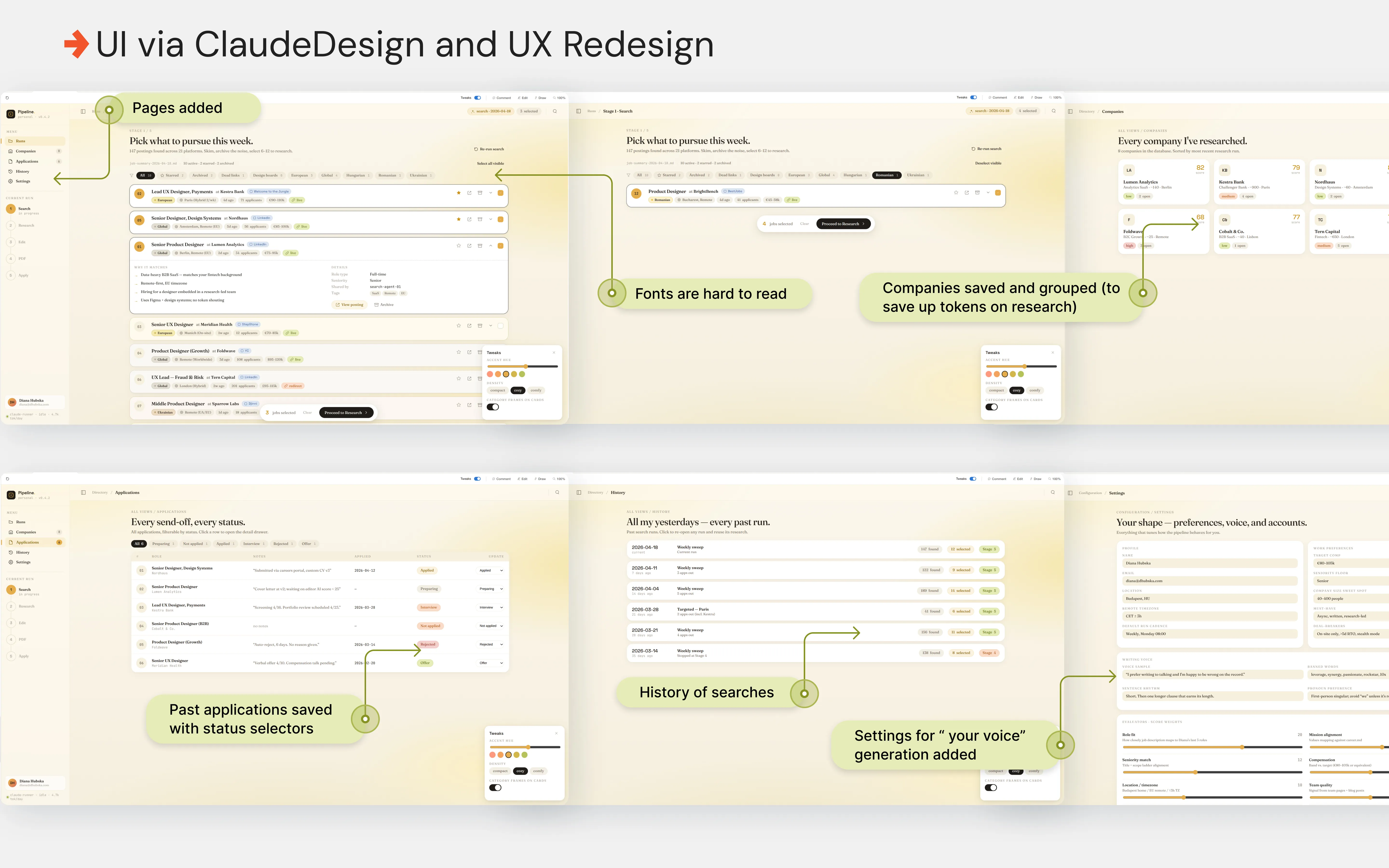
Task: Open external link icon on BrightBench job card
Action: [967, 192]
